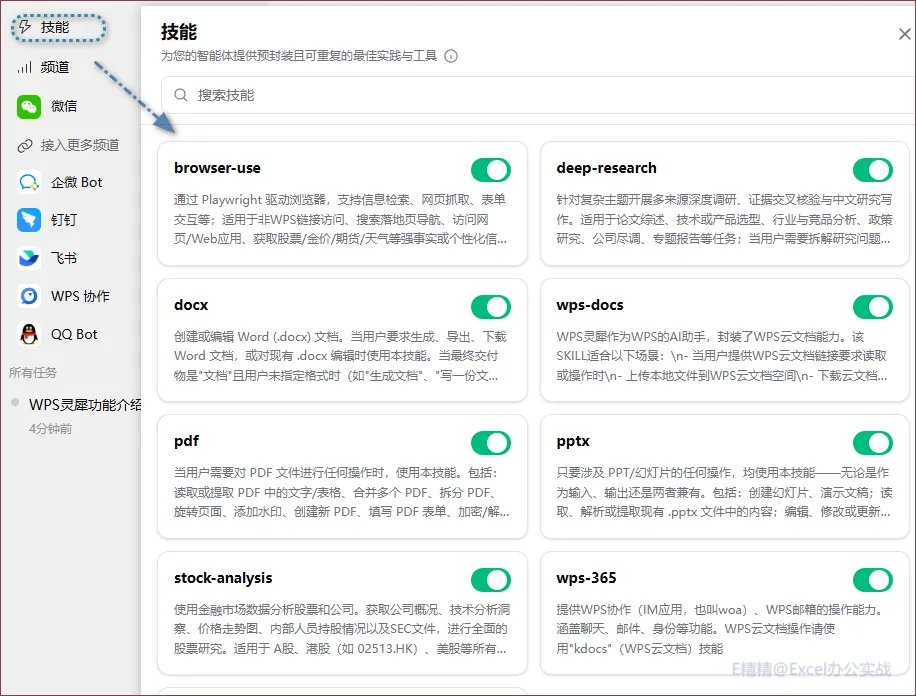Image resolution: width=916 pixels, height=696 pixels.
Task: Turn off the pdf skill switch
Action: [491, 443]
